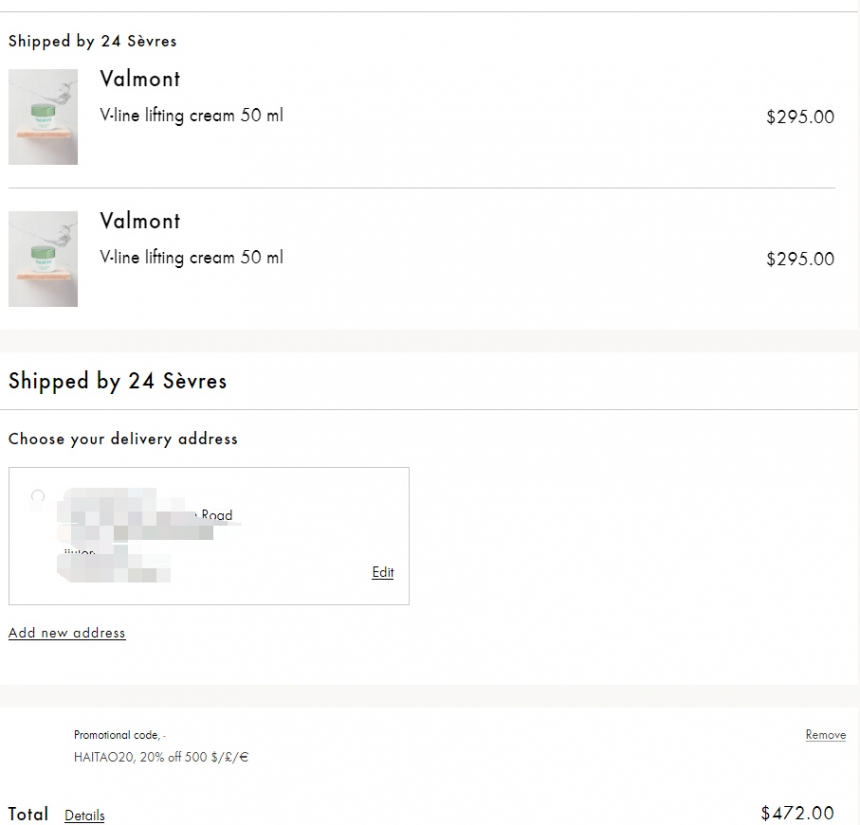Click the second item's $295.00 price
Viewport: 860px width, 825px height.
pos(799,259)
